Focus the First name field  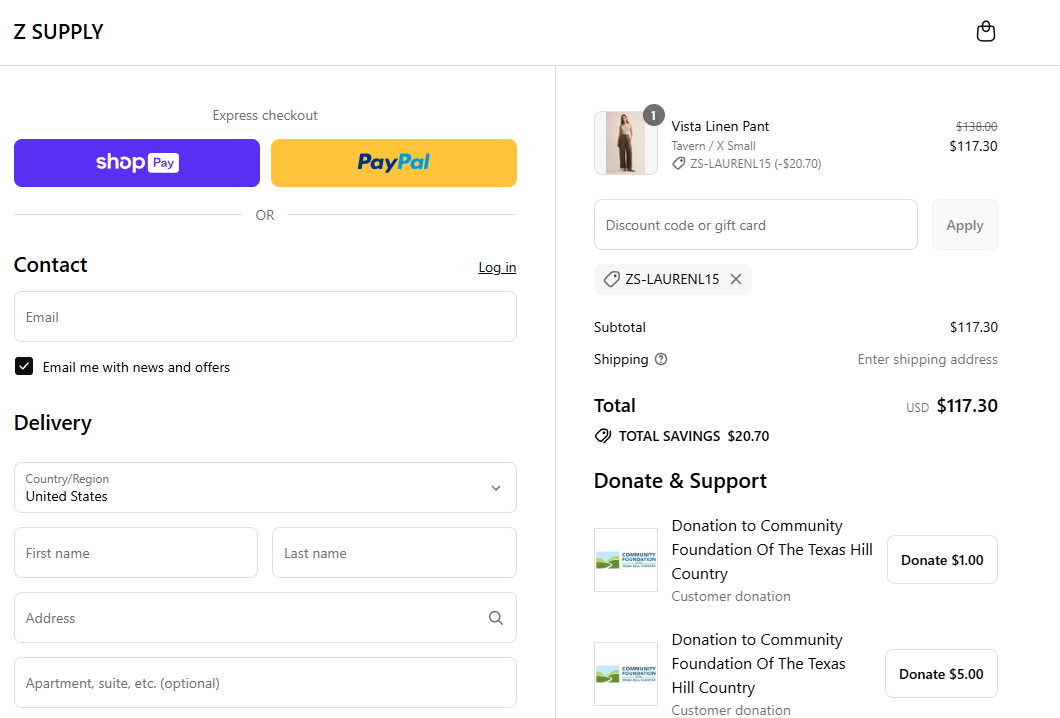click(136, 552)
